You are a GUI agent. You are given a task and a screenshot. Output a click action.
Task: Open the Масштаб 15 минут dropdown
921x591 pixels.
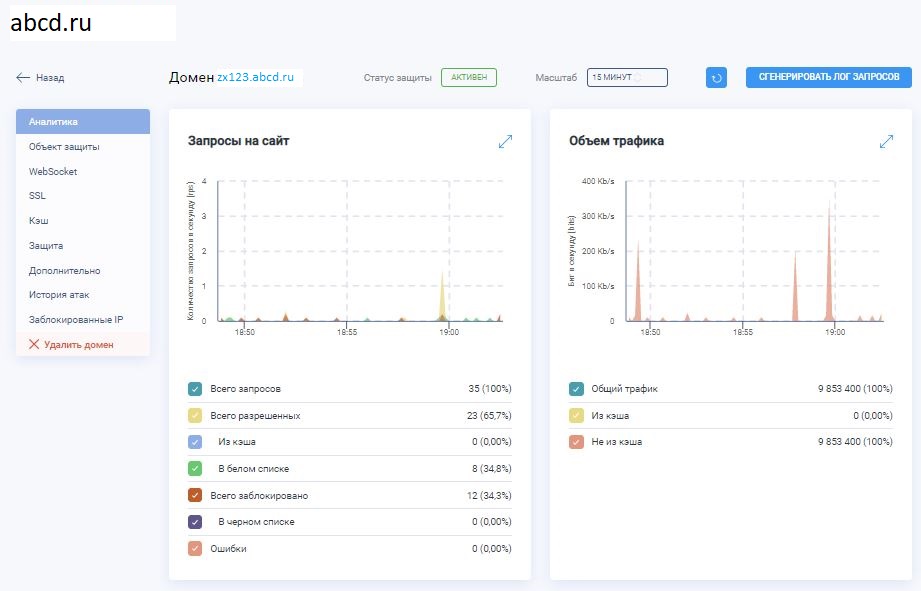[627, 77]
